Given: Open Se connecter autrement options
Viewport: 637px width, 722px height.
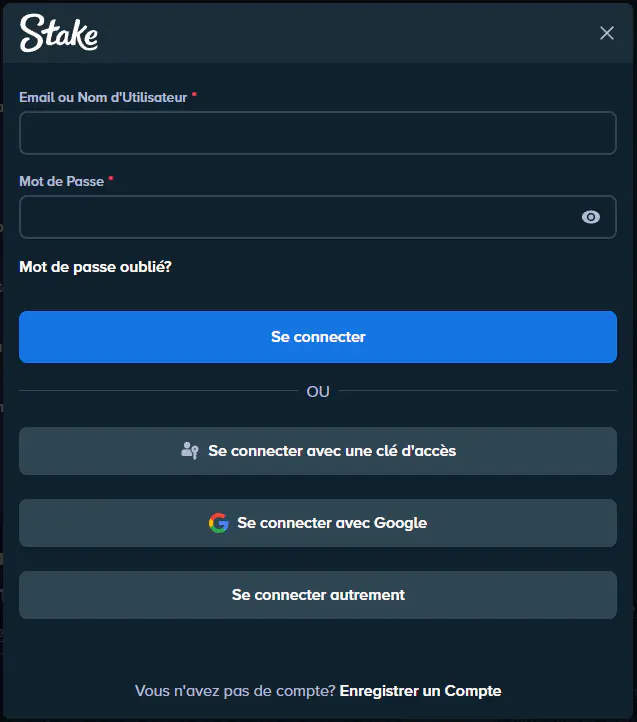Looking at the screenshot, I should pos(318,595).
